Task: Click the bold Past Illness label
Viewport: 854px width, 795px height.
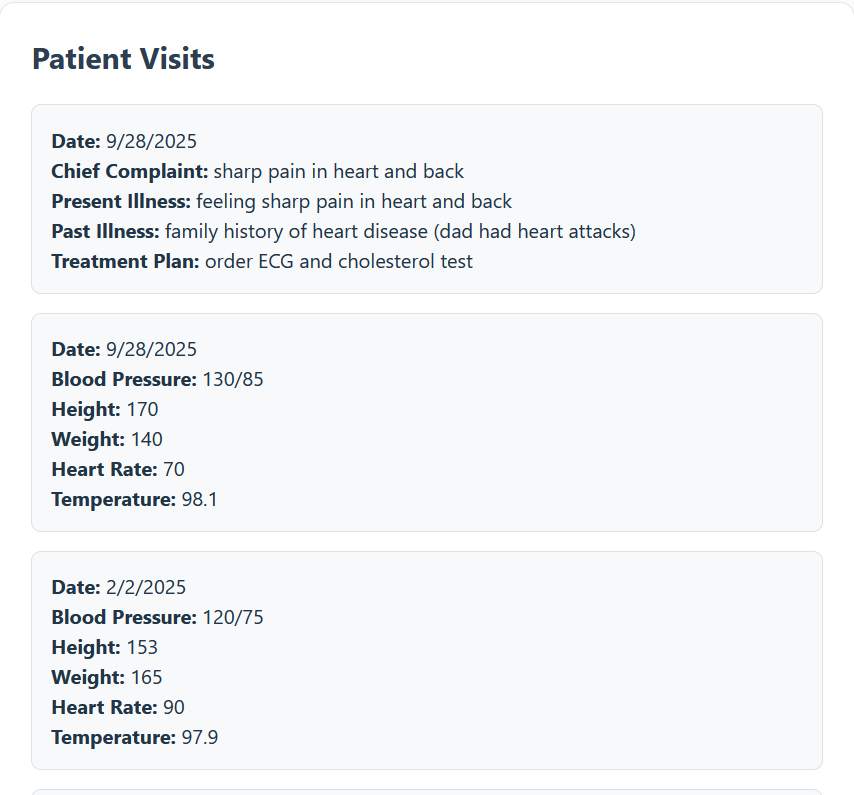Action: [x=105, y=231]
